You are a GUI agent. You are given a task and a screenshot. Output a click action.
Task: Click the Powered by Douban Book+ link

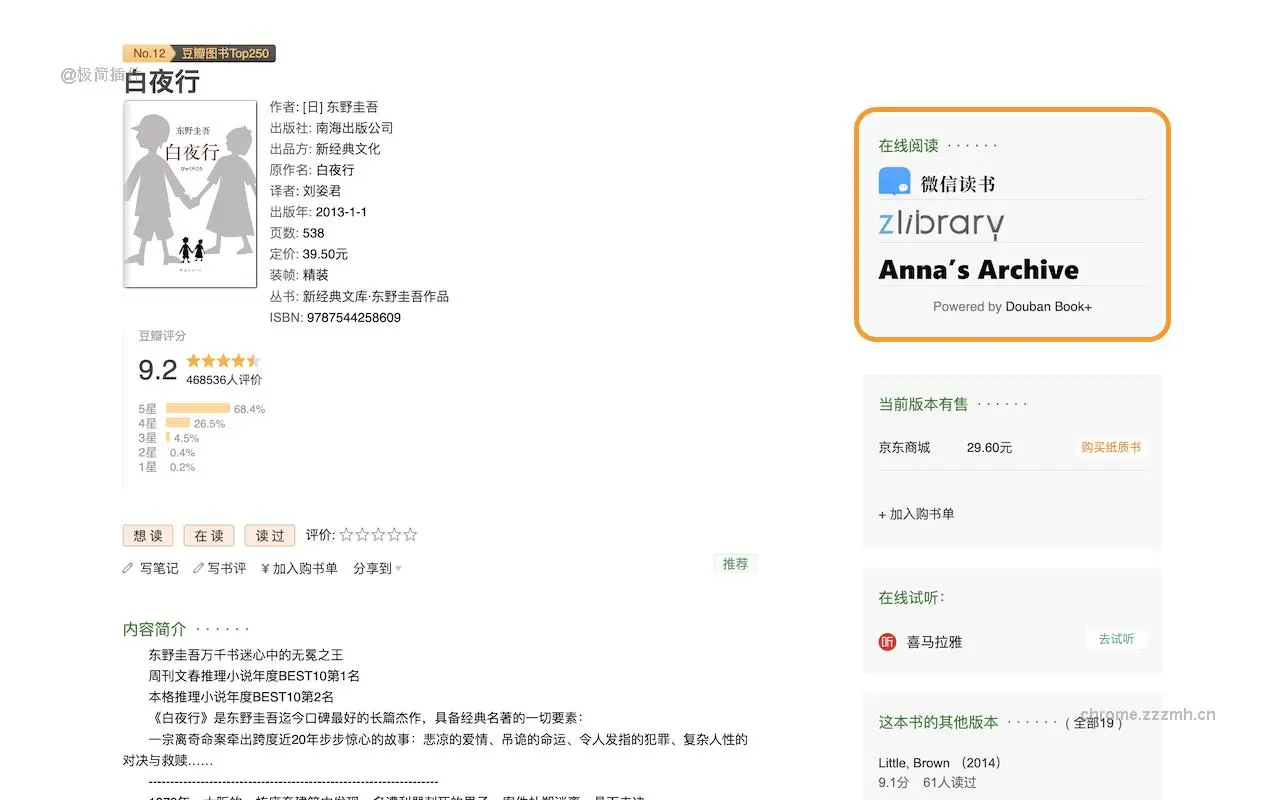(1012, 307)
